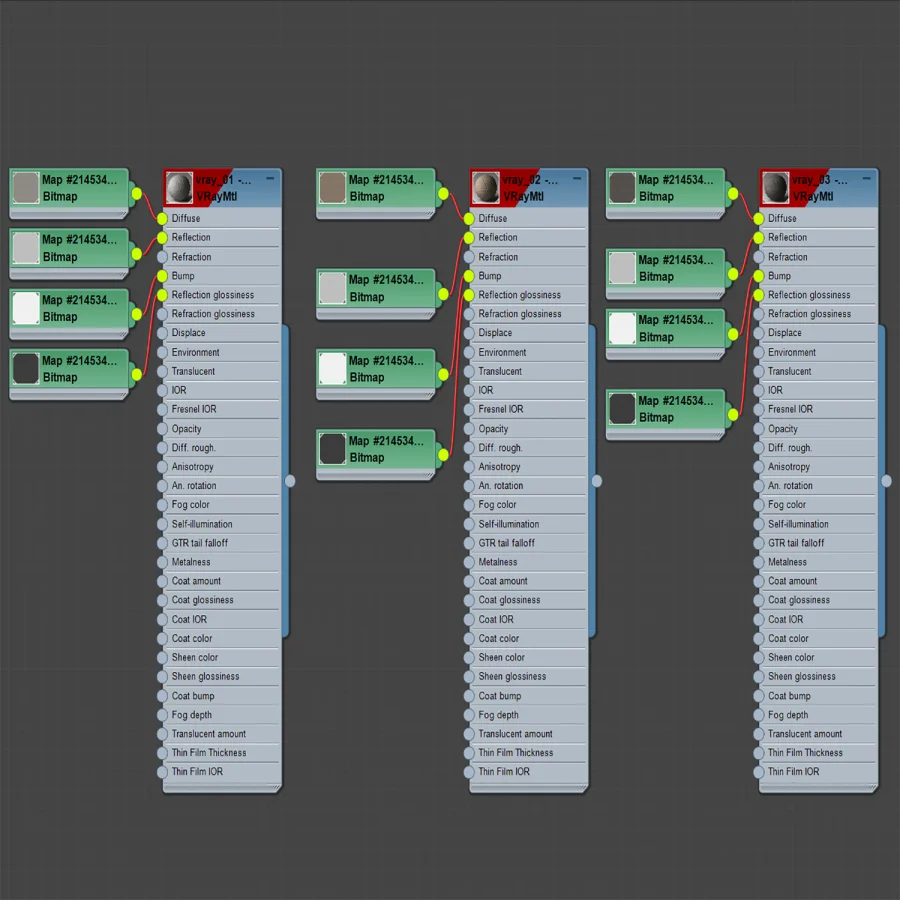Select 'Environment' label on vray_03

tap(792, 352)
